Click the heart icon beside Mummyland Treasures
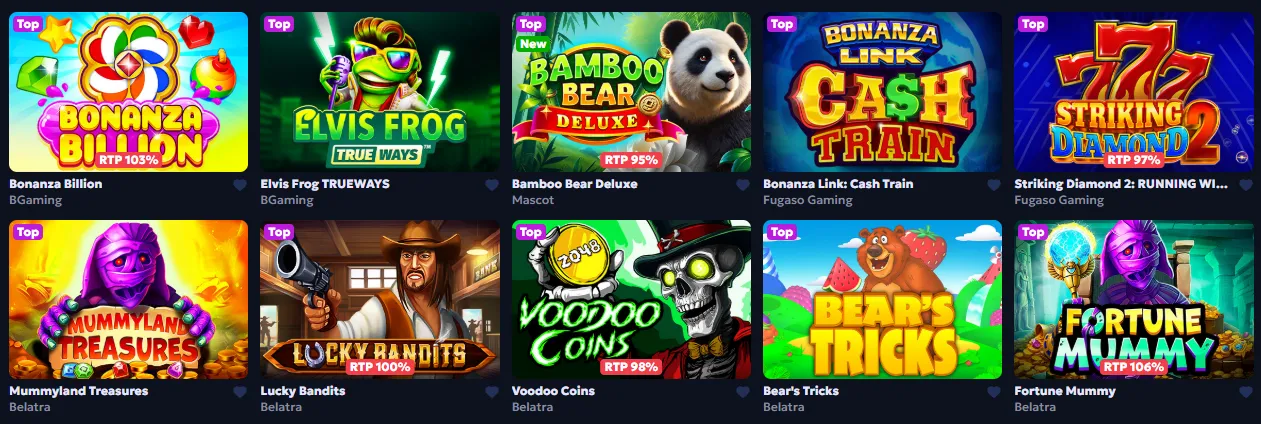 coord(240,392)
